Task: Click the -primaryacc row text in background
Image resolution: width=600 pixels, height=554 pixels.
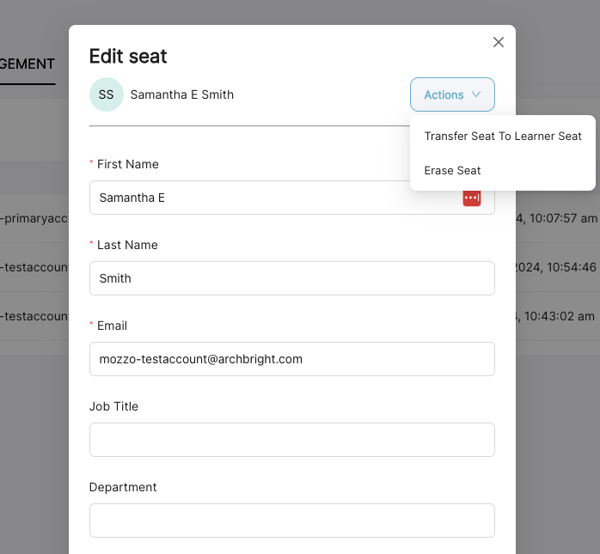Action: [34, 218]
